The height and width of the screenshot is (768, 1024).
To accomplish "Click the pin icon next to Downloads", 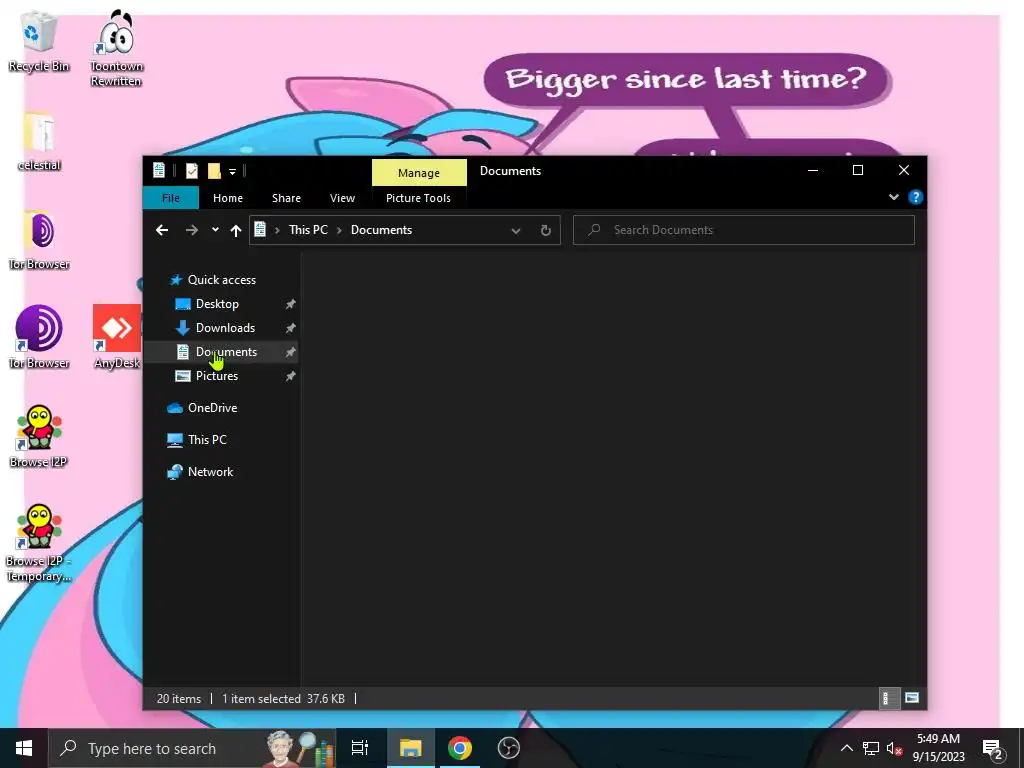I will click(x=291, y=328).
